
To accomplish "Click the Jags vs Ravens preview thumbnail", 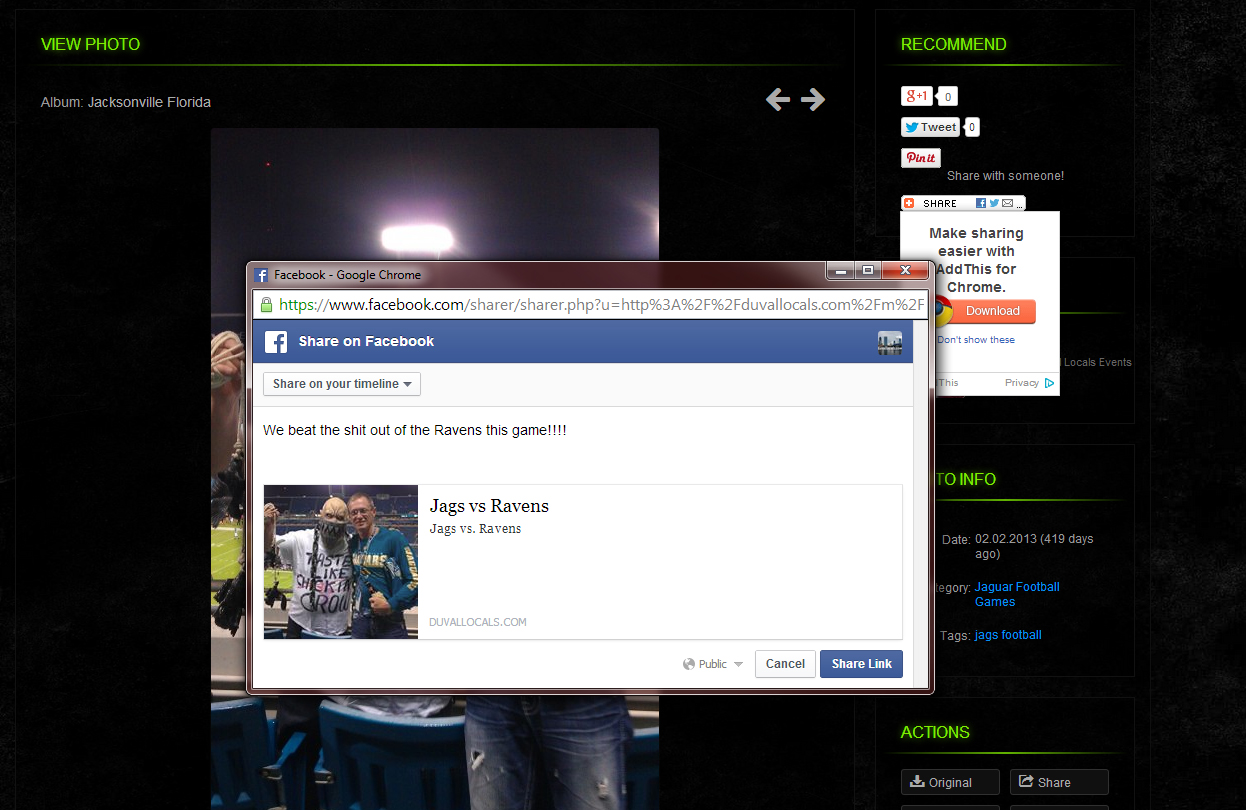I will (341, 562).
